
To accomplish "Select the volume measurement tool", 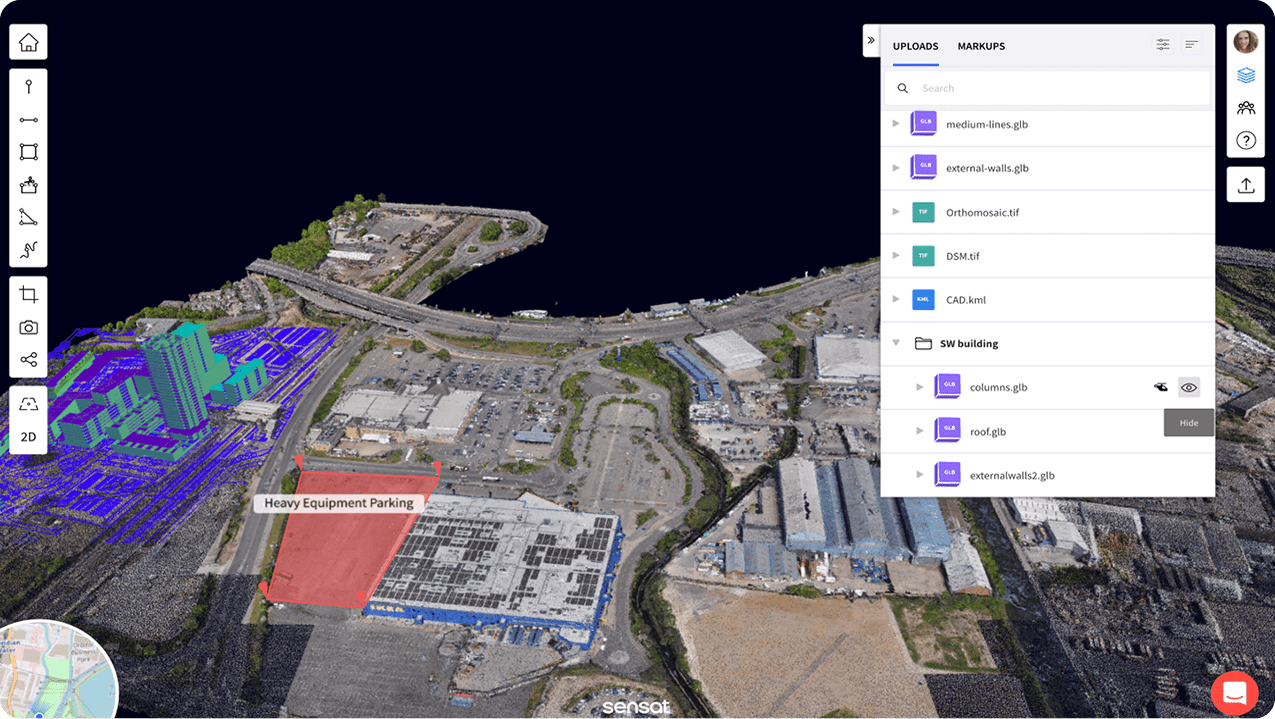I will (x=28, y=185).
